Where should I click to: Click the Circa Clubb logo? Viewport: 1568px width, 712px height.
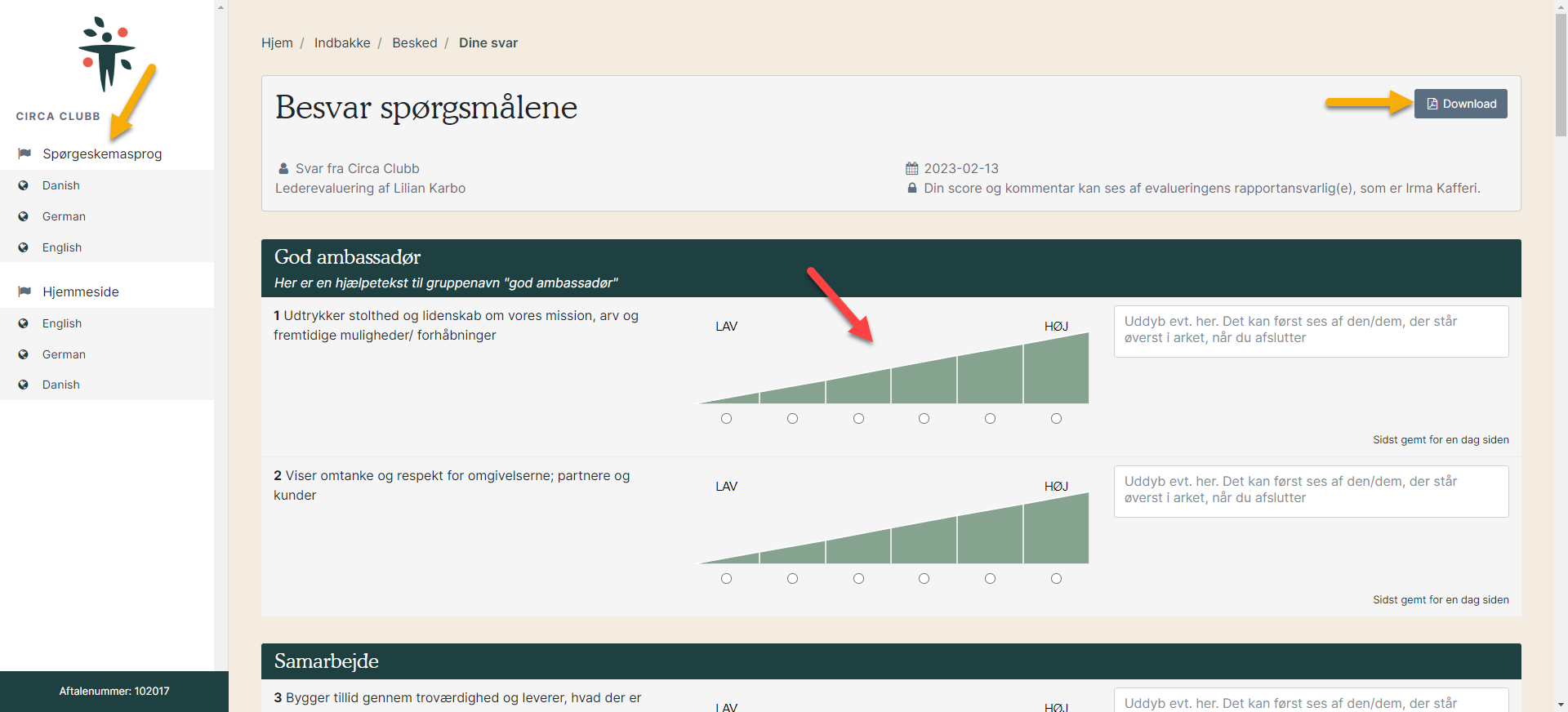[x=105, y=55]
